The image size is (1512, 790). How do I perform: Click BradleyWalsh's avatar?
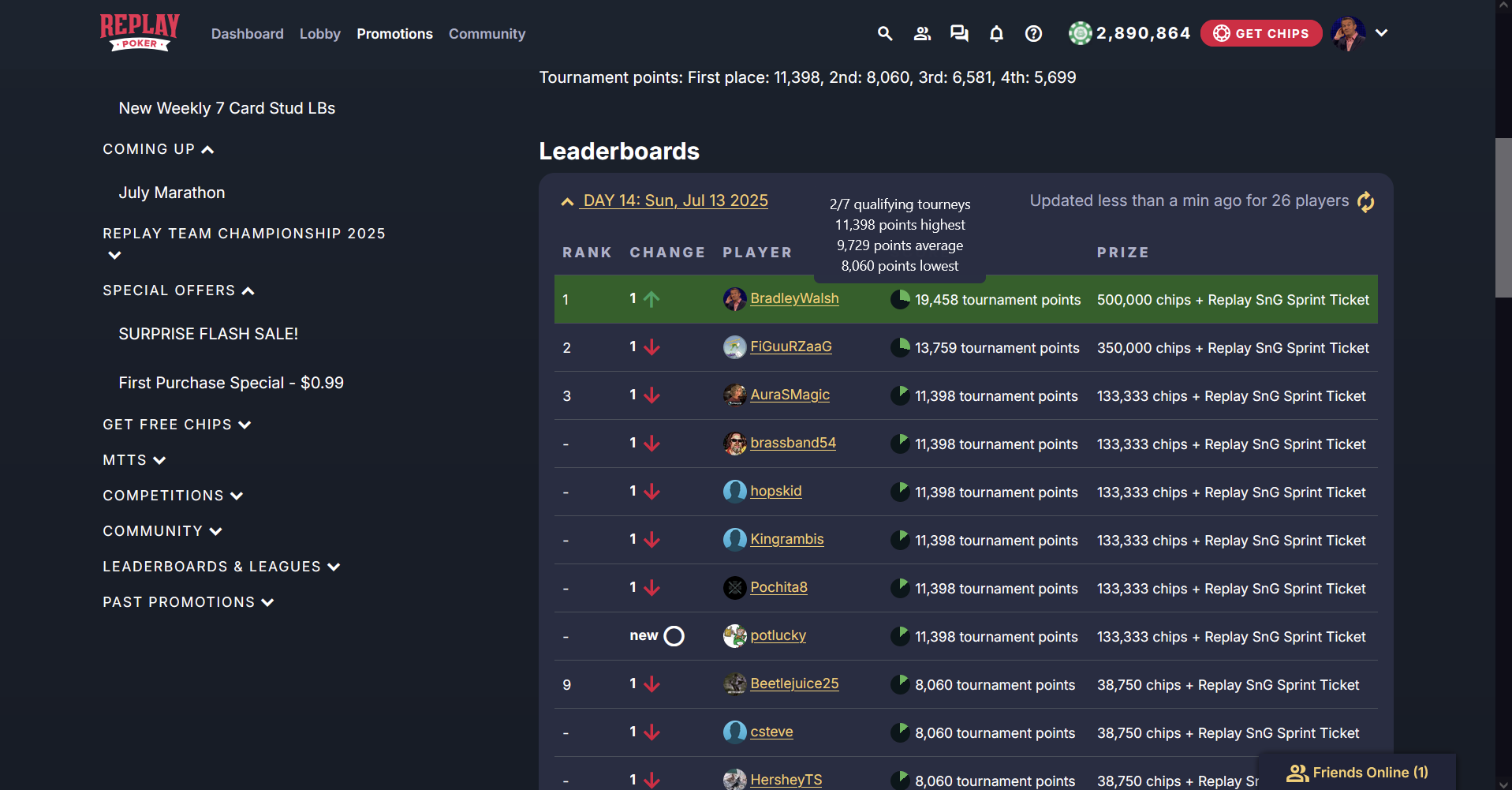pyautogui.click(x=734, y=299)
